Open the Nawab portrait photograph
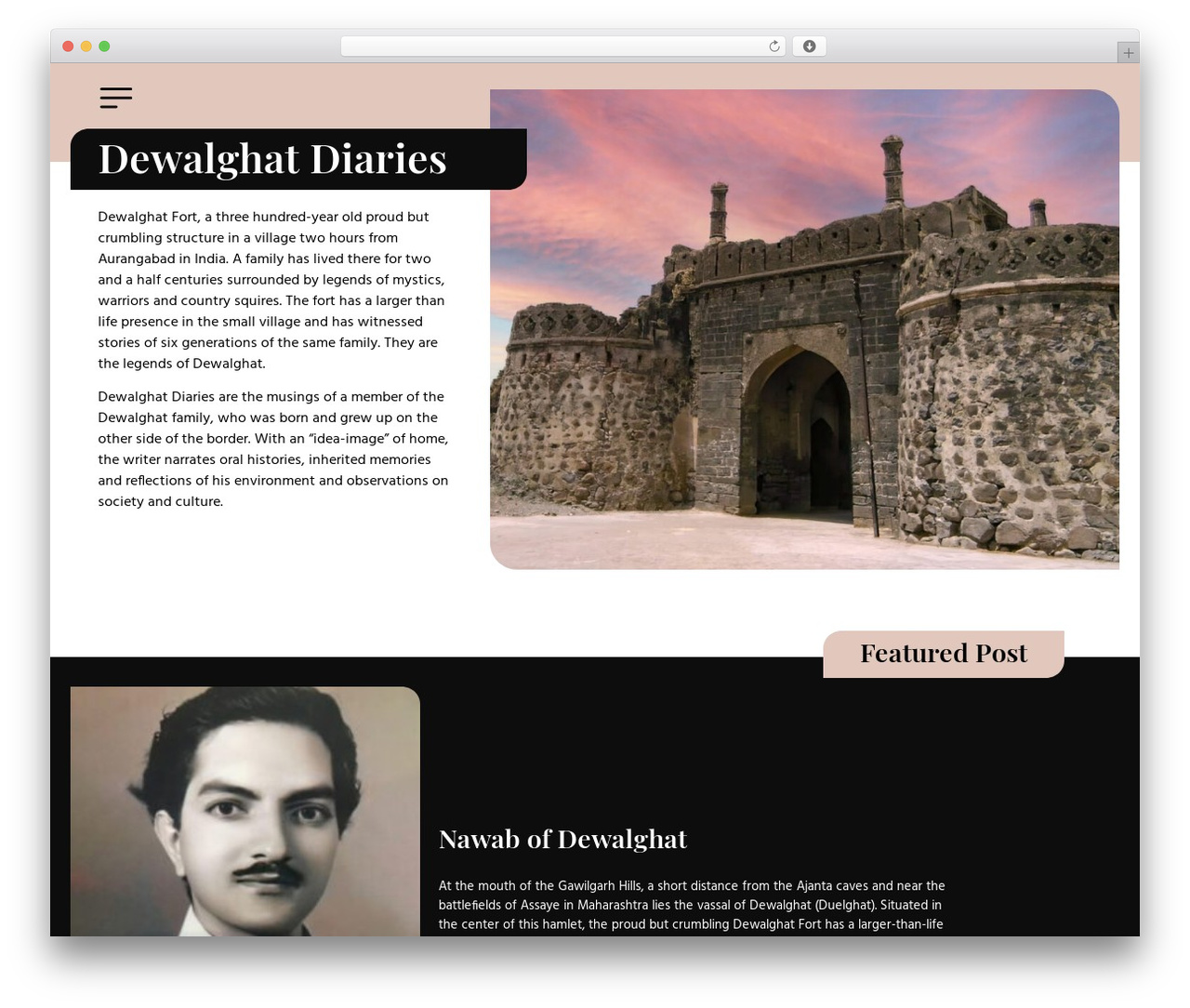The image size is (1190, 1008). tap(245, 812)
